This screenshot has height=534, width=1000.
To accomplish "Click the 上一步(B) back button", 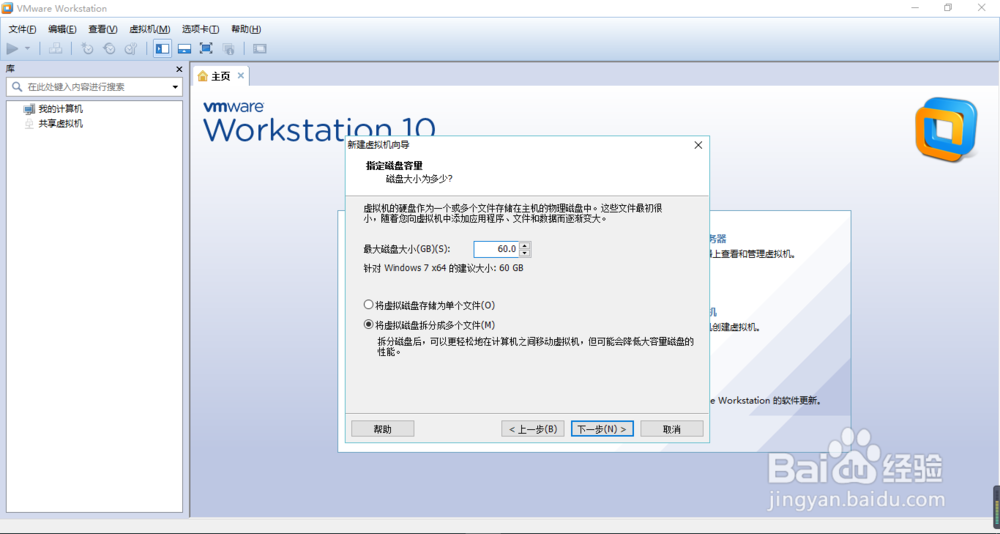I will 533,429.
